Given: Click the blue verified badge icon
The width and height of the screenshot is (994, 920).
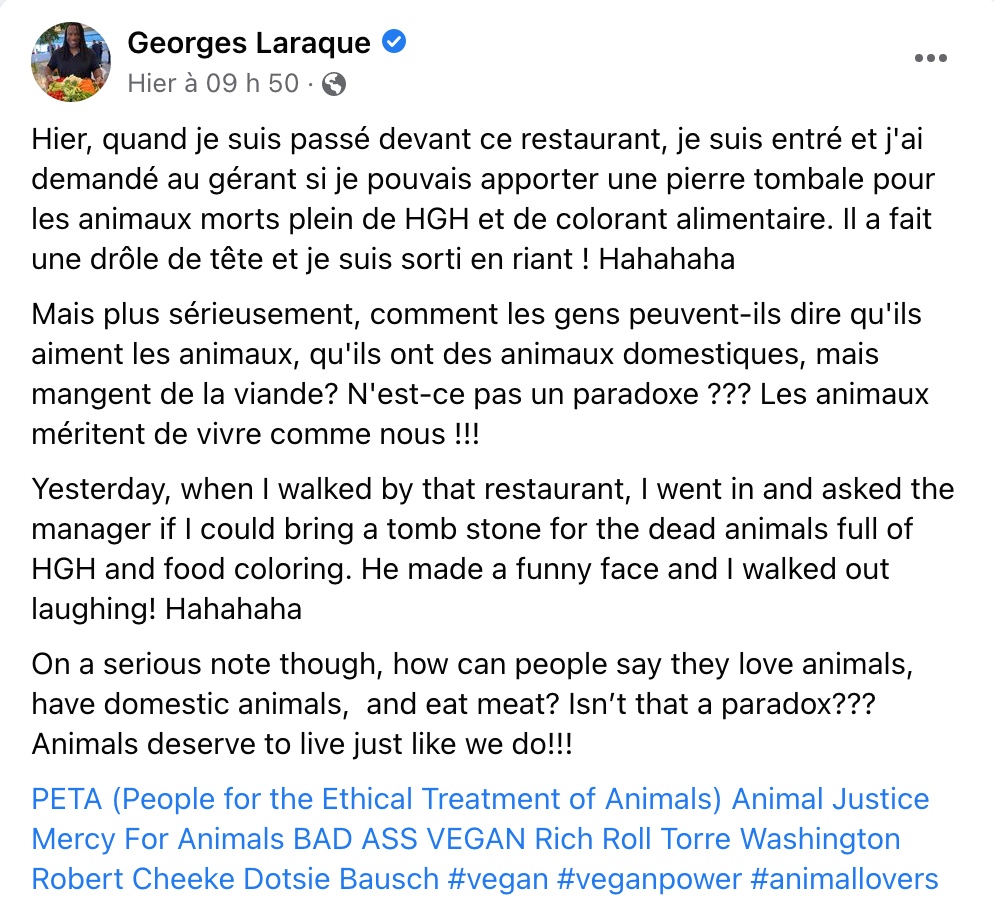Looking at the screenshot, I should point(394,42).
